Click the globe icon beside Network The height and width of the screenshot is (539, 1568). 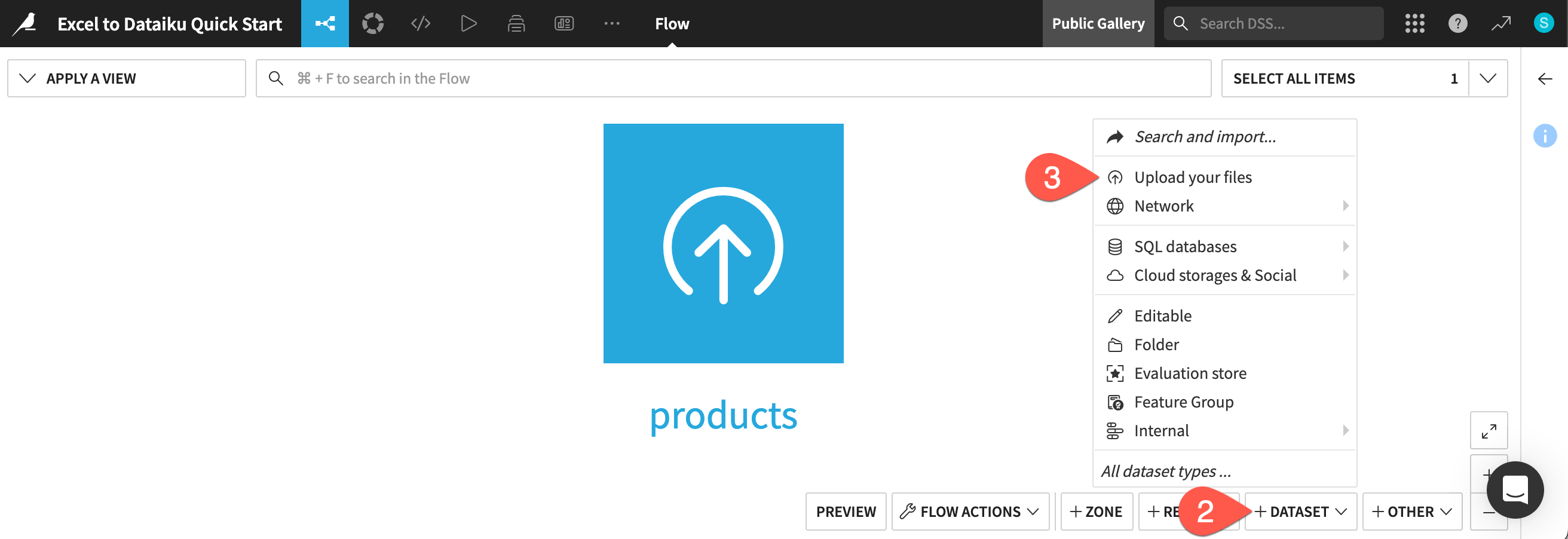[x=1114, y=206]
